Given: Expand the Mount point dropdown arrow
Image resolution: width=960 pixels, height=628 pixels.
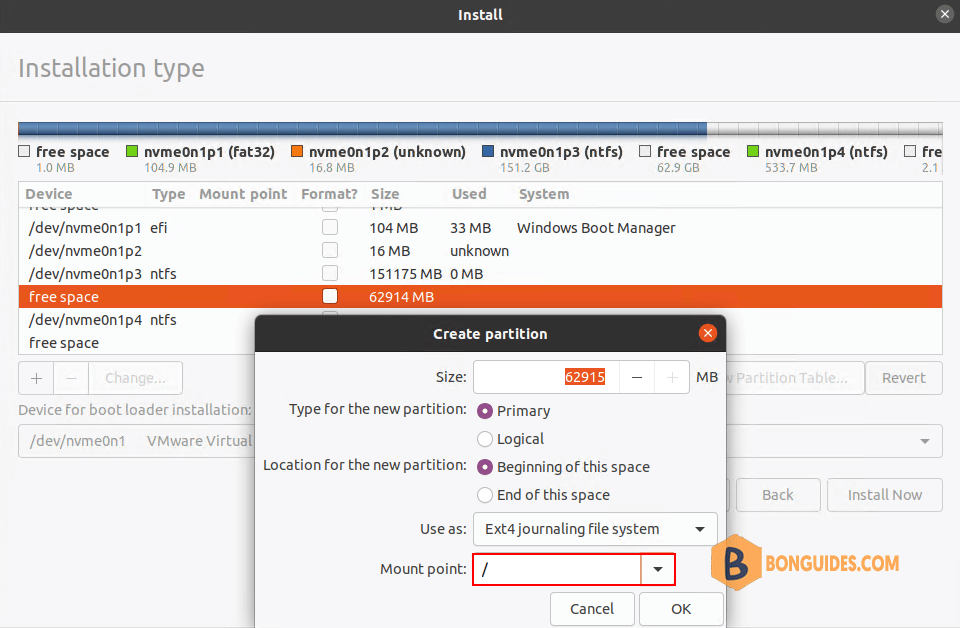Looking at the screenshot, I should (x=658, y=569).
